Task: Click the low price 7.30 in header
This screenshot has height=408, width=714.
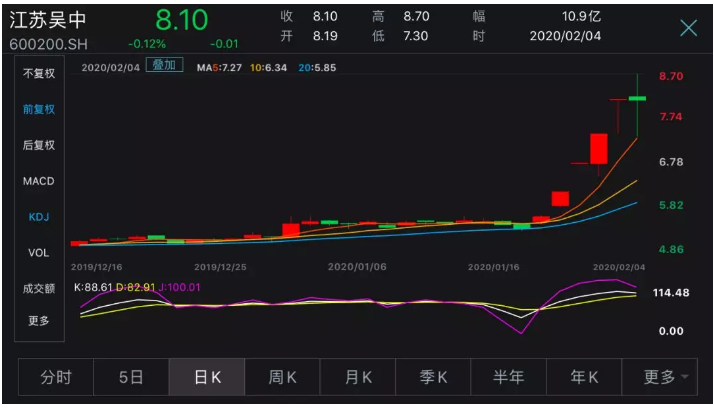Action: point(415,36)
